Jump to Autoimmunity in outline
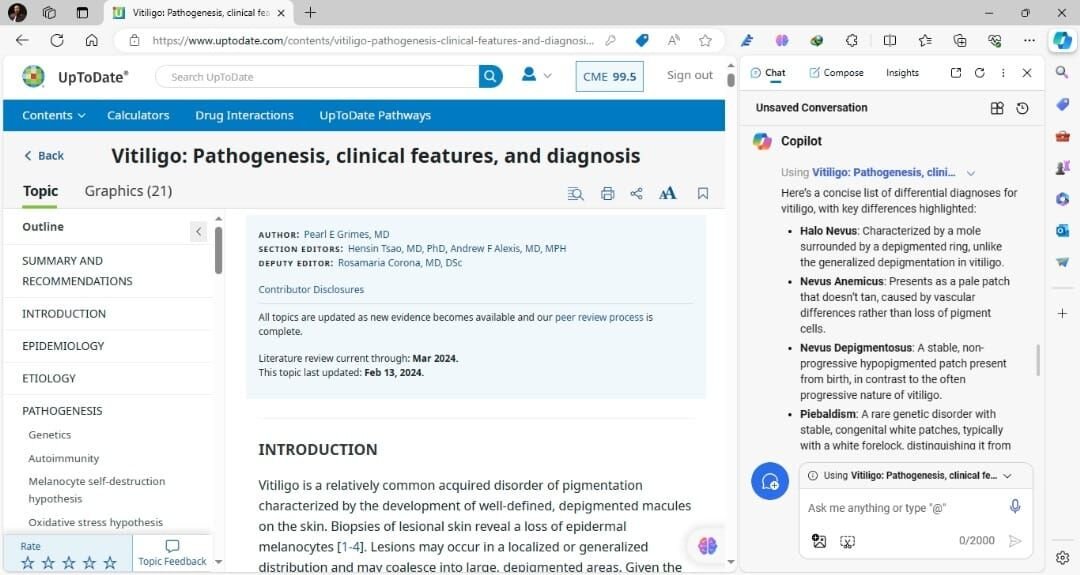 (x=63, y=458)
